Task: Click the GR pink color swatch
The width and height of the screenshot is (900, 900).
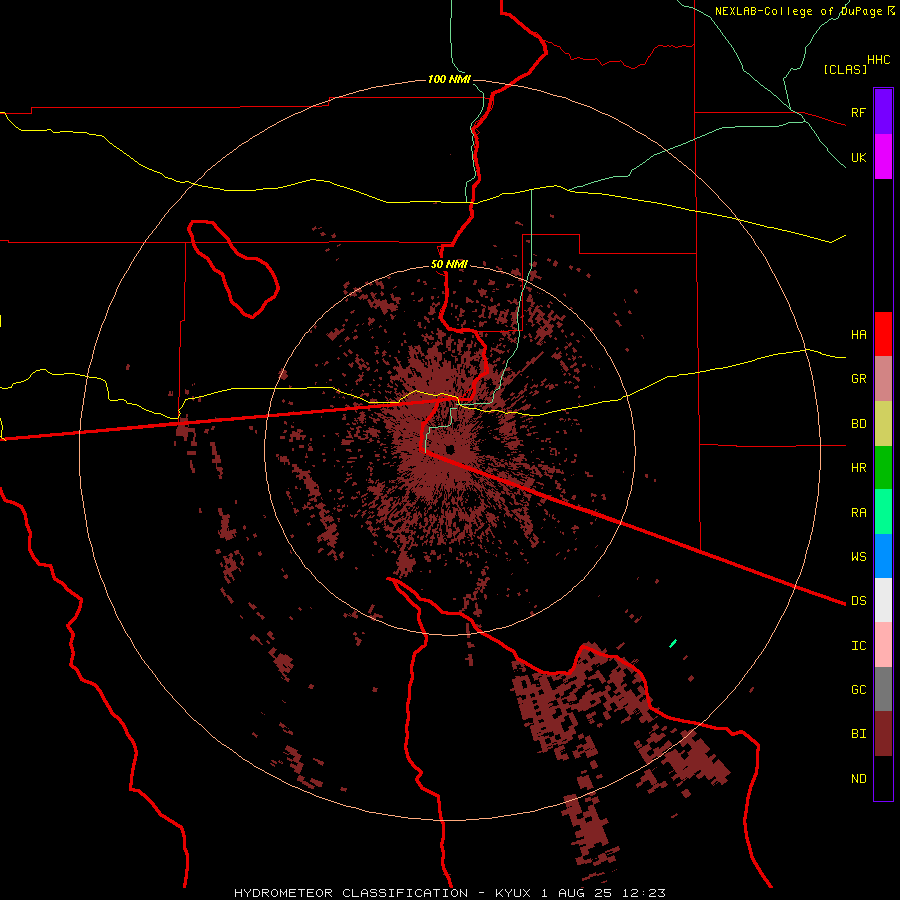Action: 883,379
